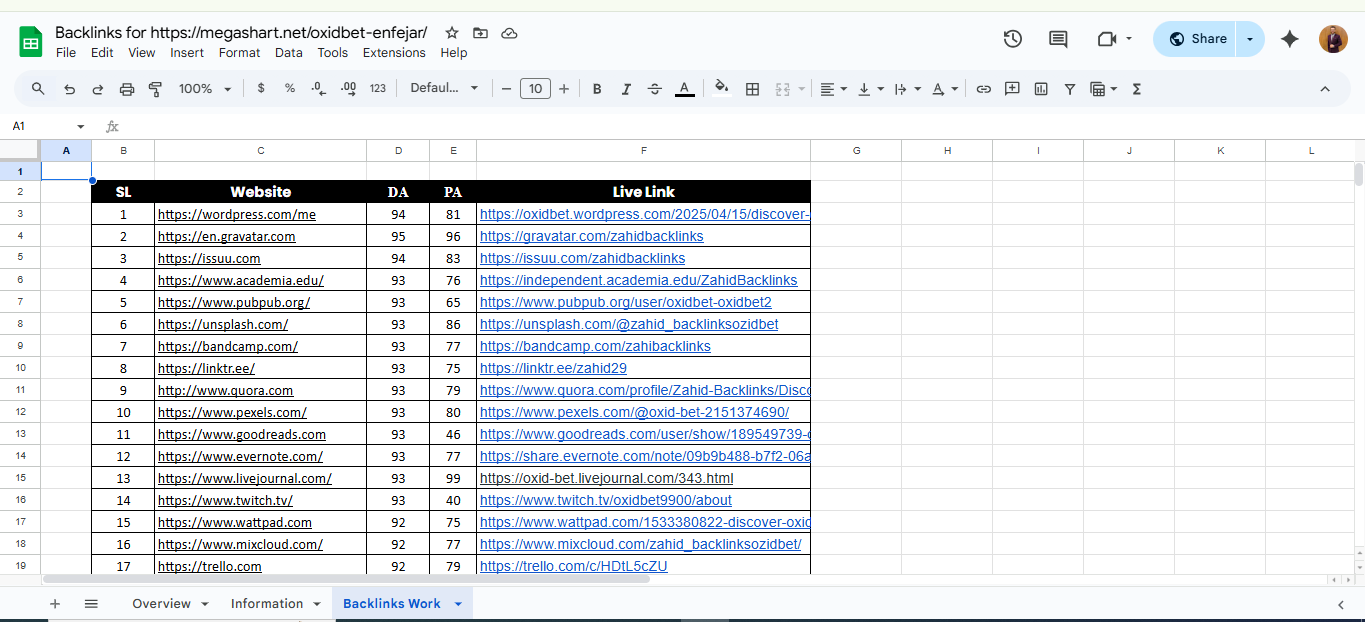Expand the zoom 100% dropdown

click(x=205, y=89)
